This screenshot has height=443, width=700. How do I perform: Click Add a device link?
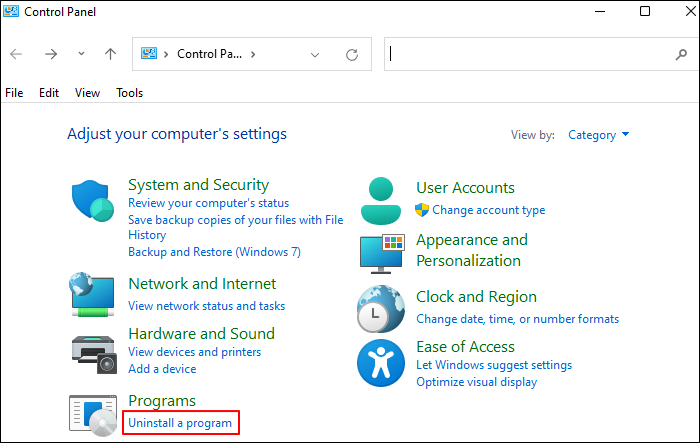162,369
